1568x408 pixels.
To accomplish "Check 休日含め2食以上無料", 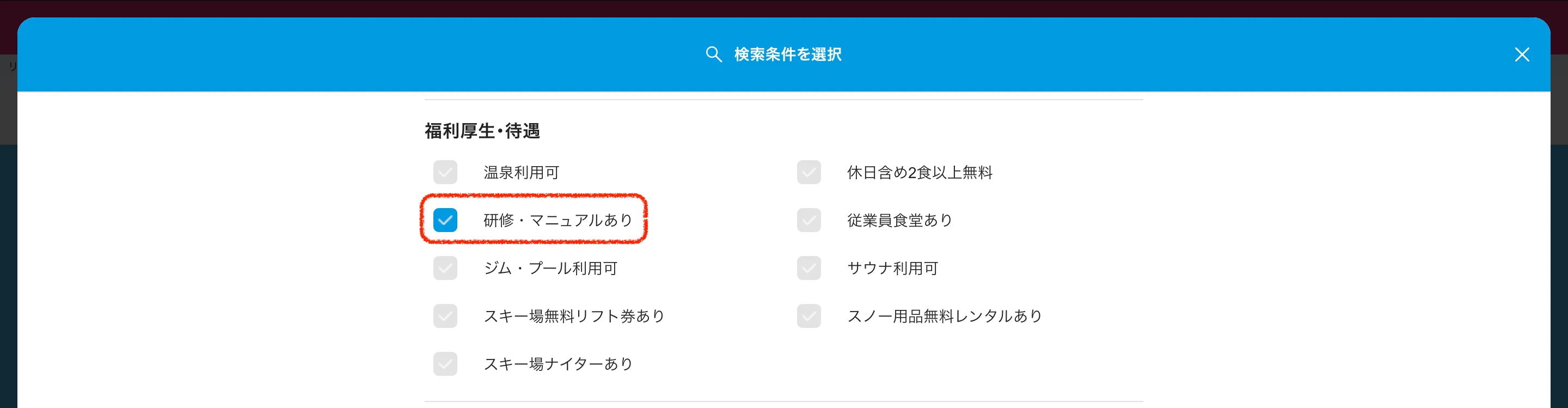I will (x=808, y=172).
